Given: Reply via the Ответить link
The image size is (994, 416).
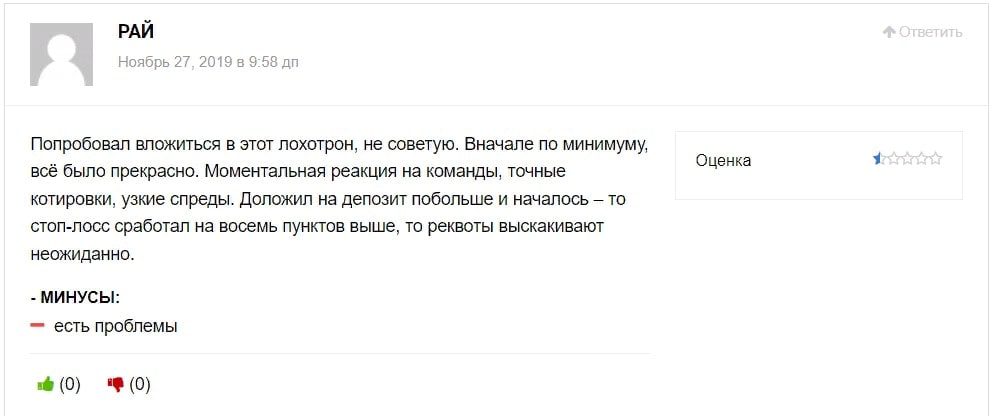Looking at the screenshot, I should click(930, 32).
